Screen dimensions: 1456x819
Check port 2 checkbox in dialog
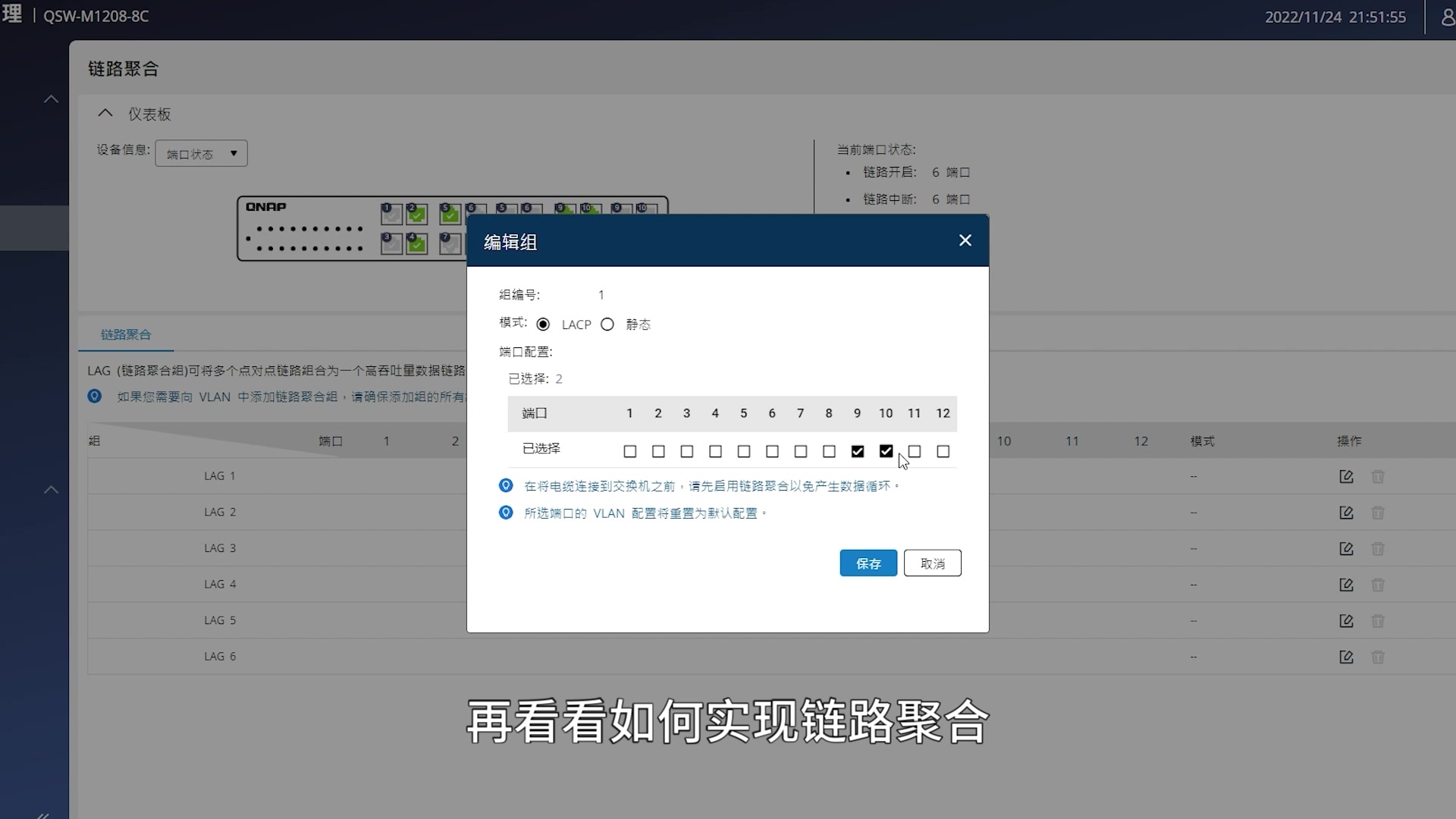tap(658, 451)
